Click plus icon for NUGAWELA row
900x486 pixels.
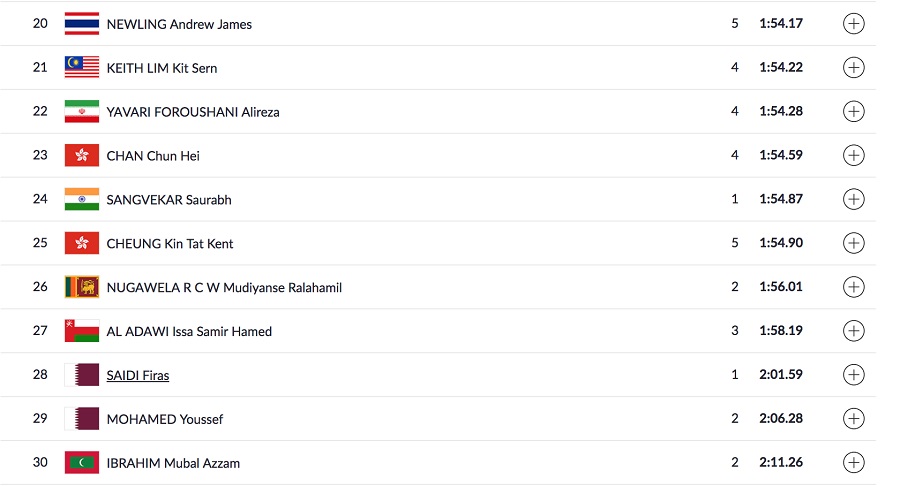[854, 287]
